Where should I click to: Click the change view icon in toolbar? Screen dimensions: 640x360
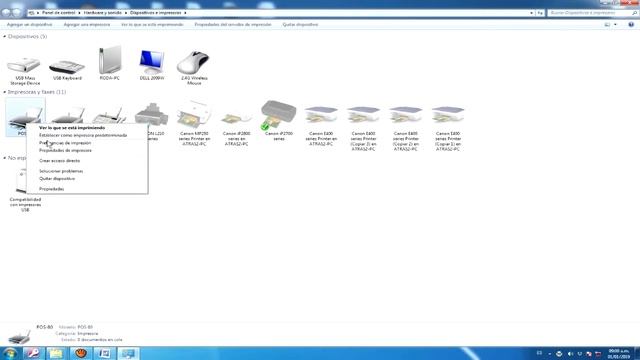[607, 24]
